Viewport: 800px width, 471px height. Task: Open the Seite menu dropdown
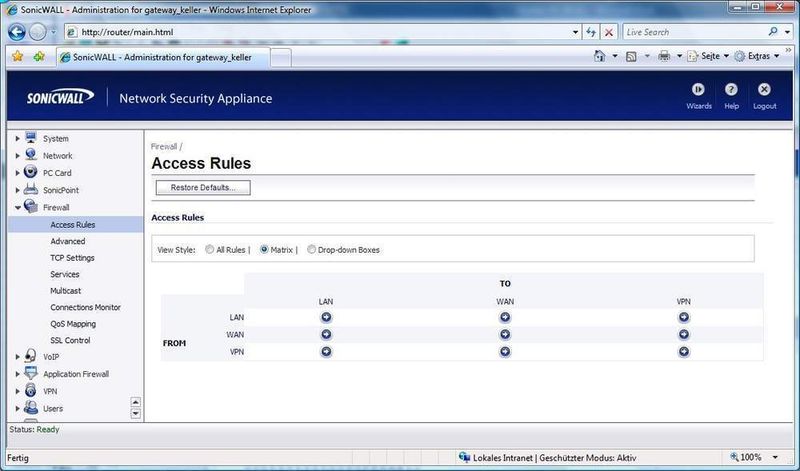click(x=727, y=56)
